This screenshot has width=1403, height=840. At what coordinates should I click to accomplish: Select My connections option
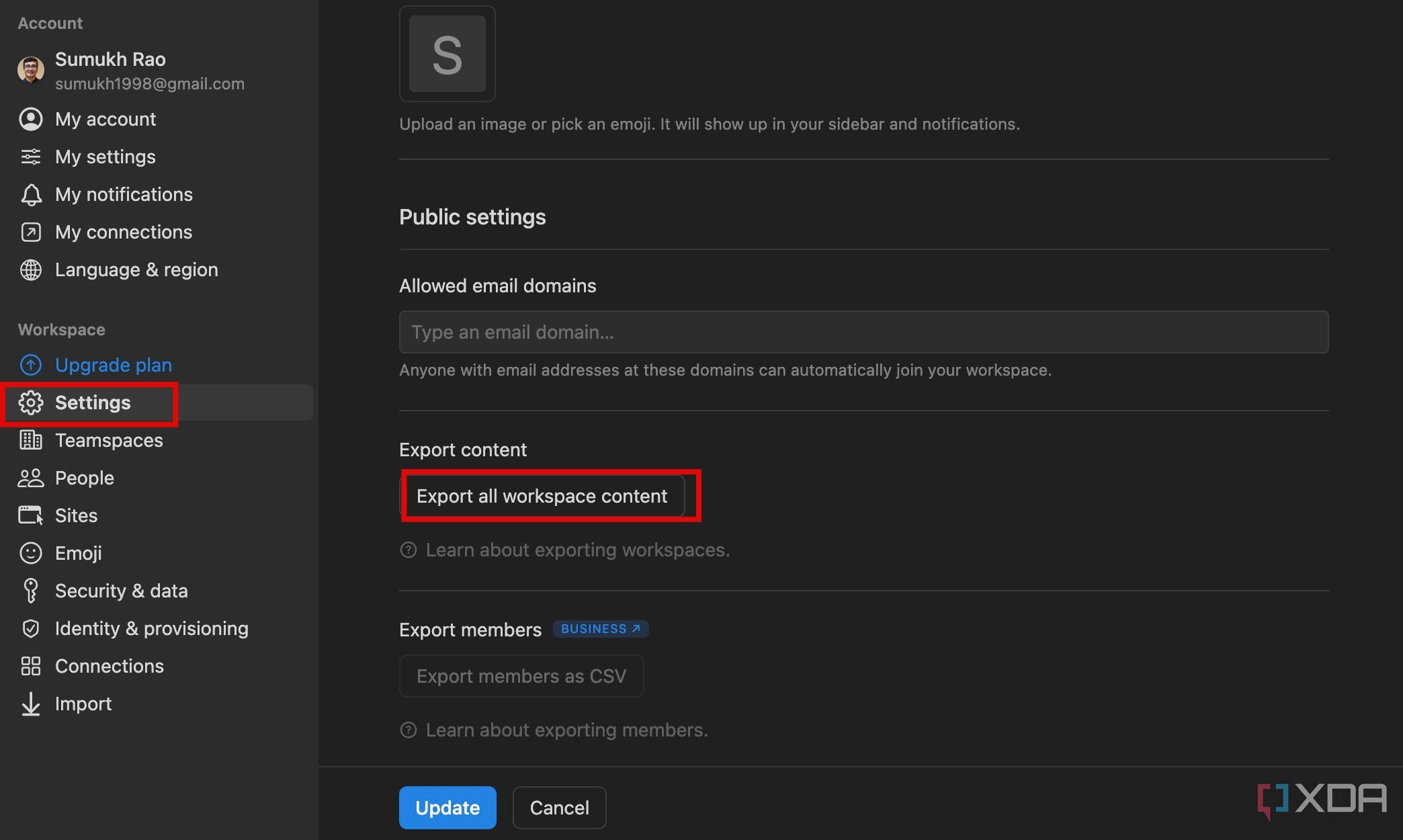(123, 231)
